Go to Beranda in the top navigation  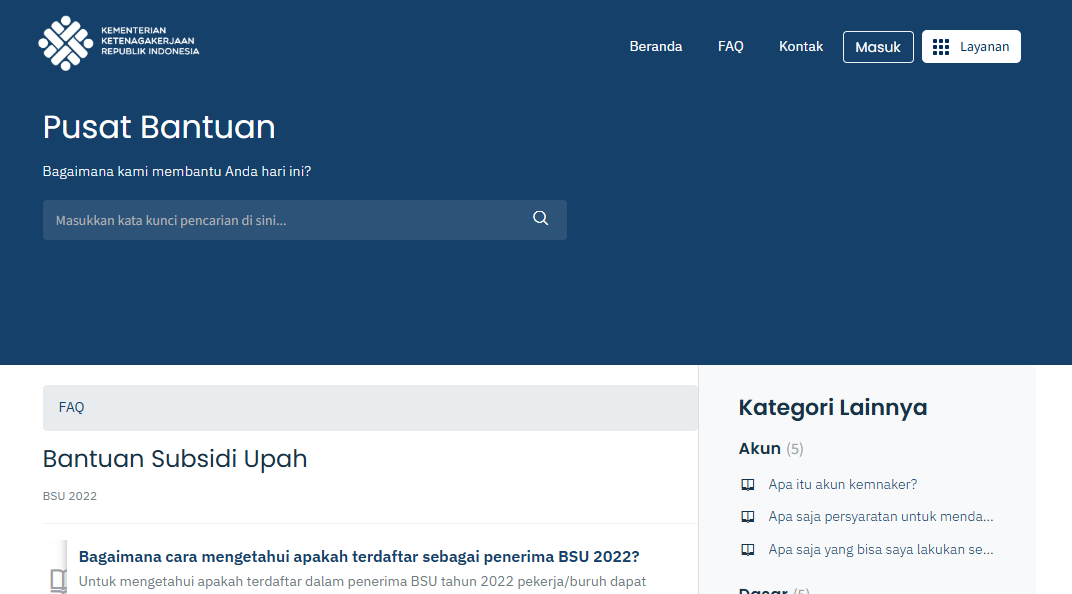click(656, 47)
